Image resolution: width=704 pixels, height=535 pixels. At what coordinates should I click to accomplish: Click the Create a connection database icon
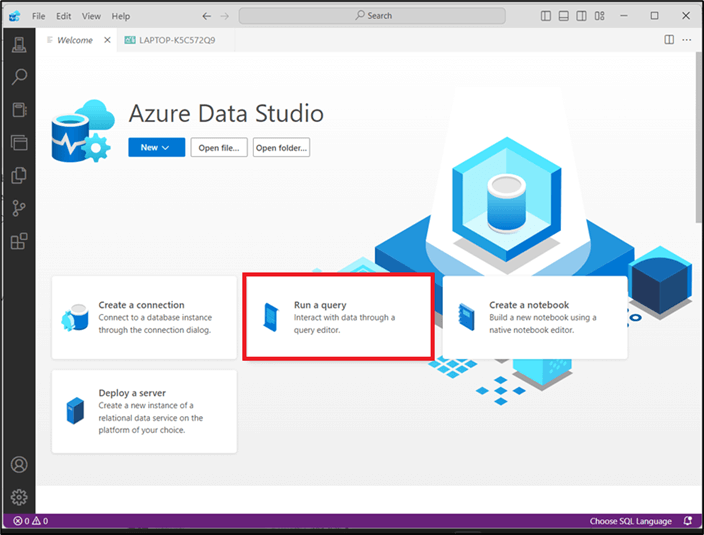[75, 317]
